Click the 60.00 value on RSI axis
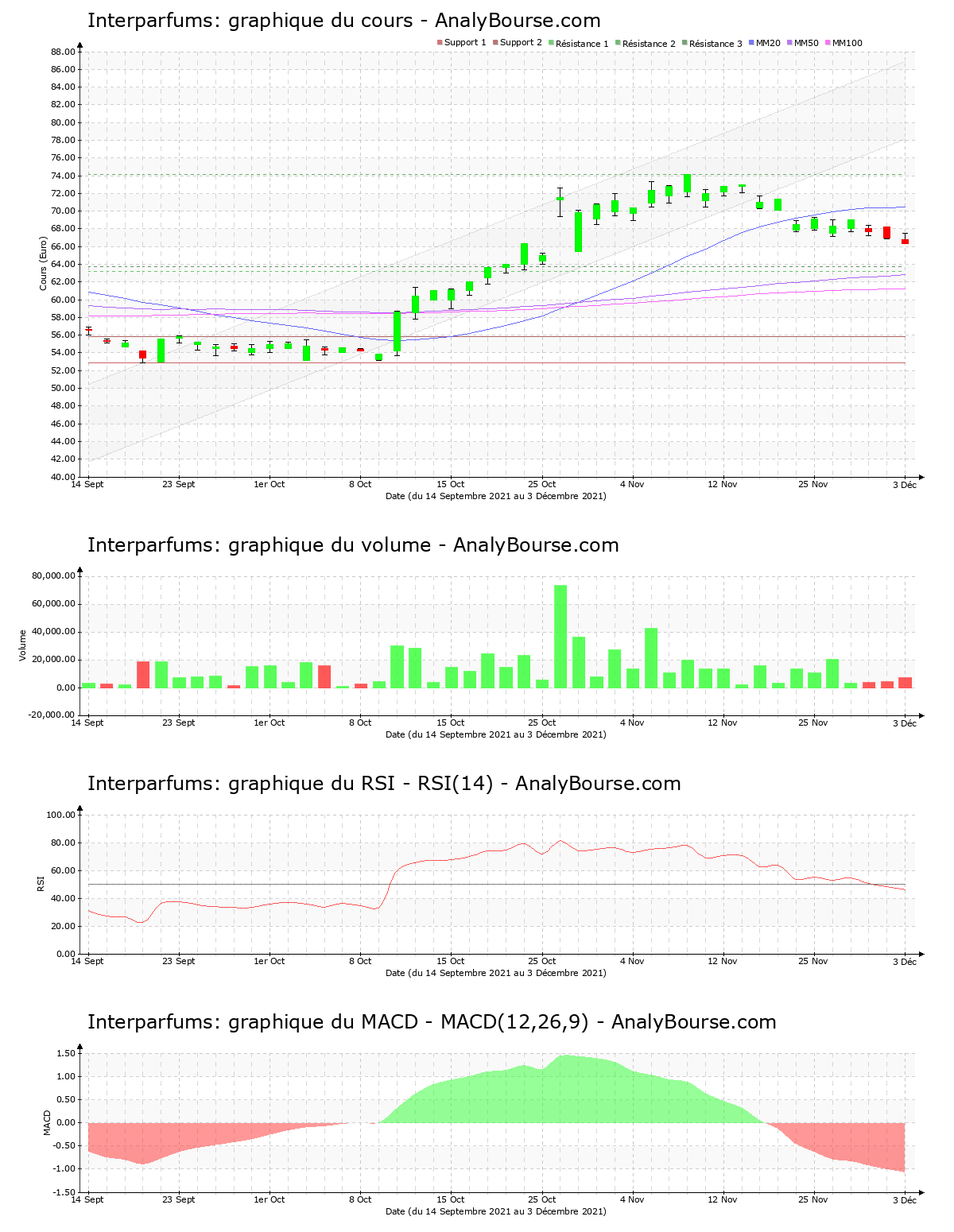This screenshot has width=954, height=1232. 63,870
